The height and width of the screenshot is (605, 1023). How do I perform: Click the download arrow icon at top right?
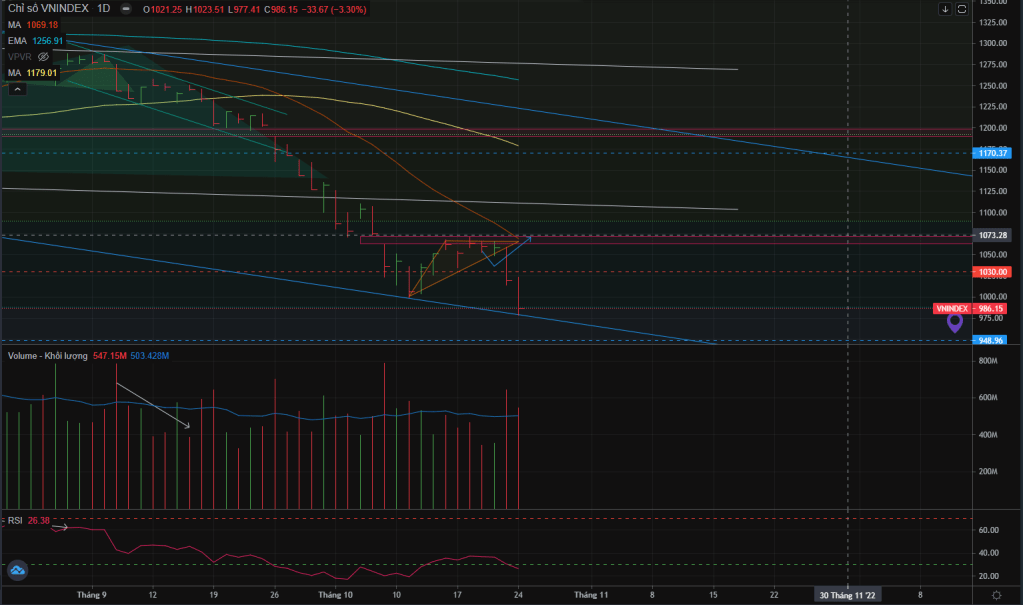(x=945, y=9)
